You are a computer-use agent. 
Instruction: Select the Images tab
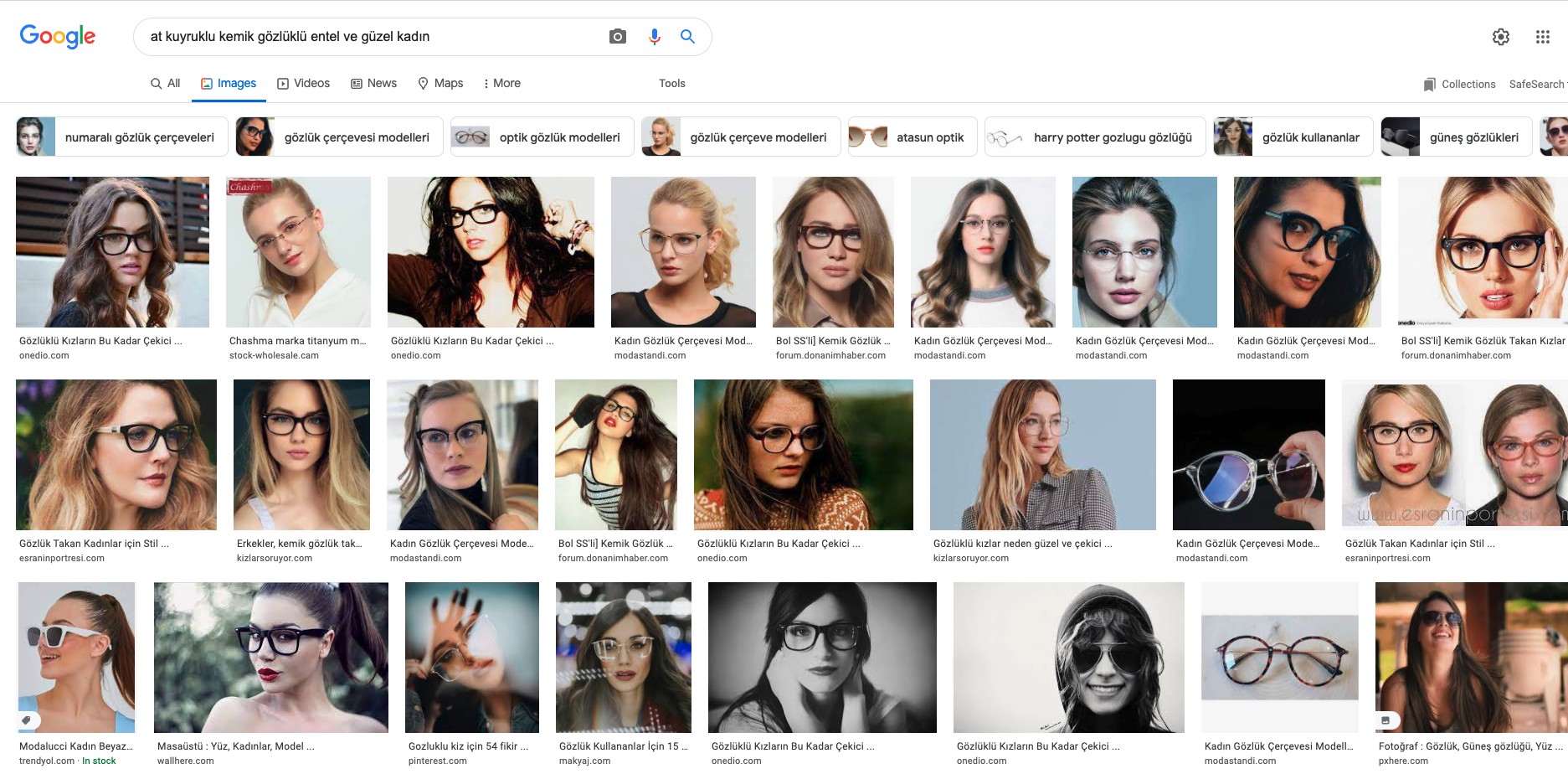click(229, 83)
